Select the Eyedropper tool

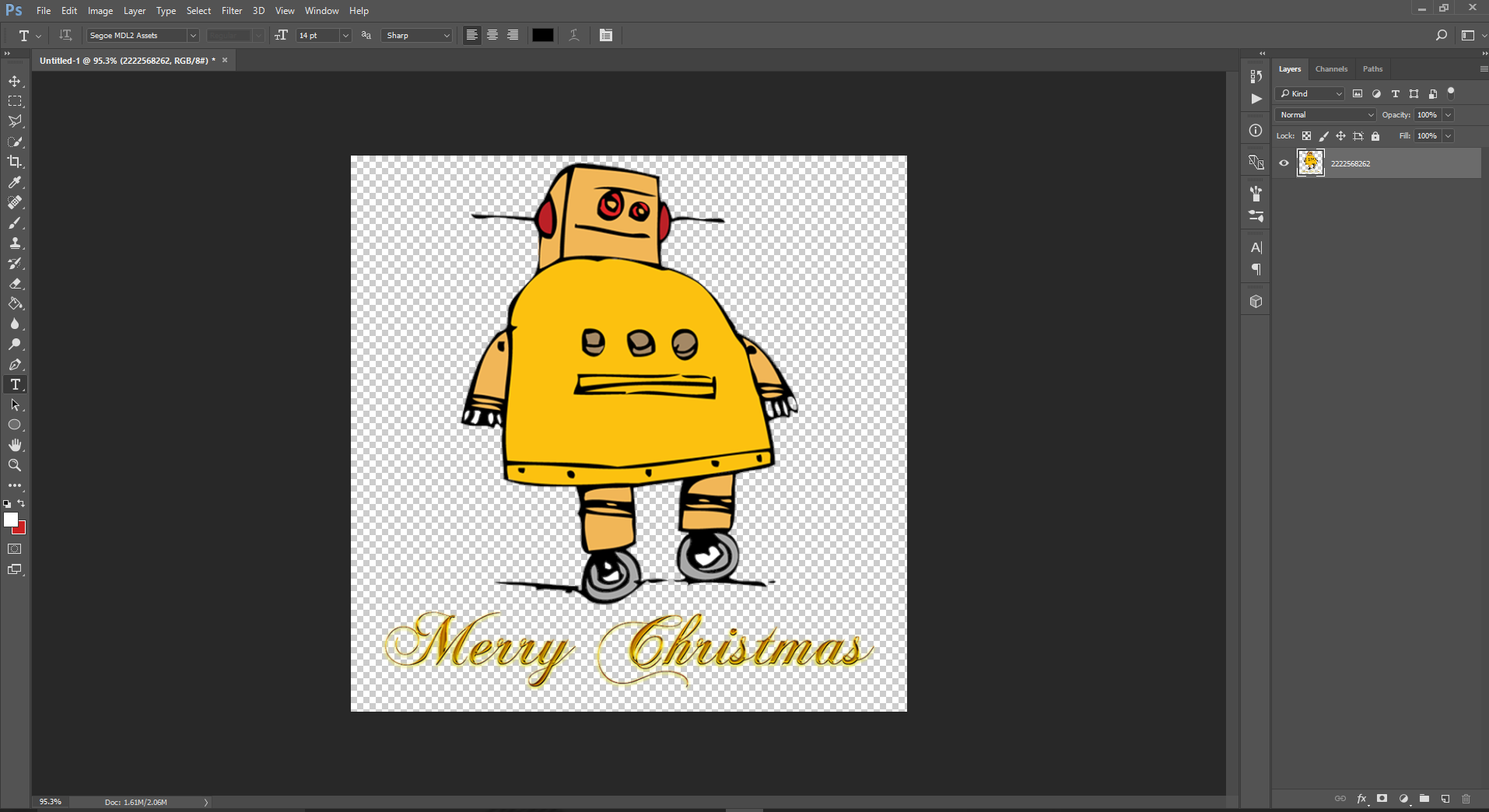15,182
